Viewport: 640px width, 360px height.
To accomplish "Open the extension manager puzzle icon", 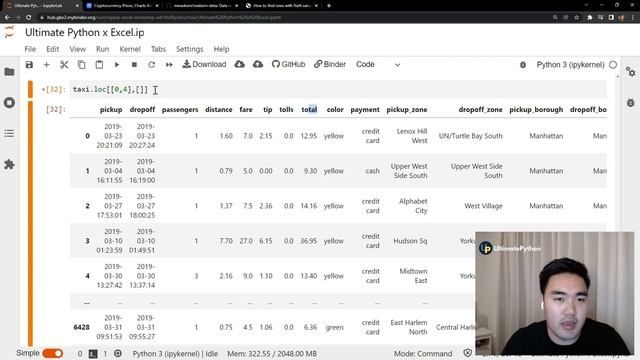I will click(x=9, y=164).
